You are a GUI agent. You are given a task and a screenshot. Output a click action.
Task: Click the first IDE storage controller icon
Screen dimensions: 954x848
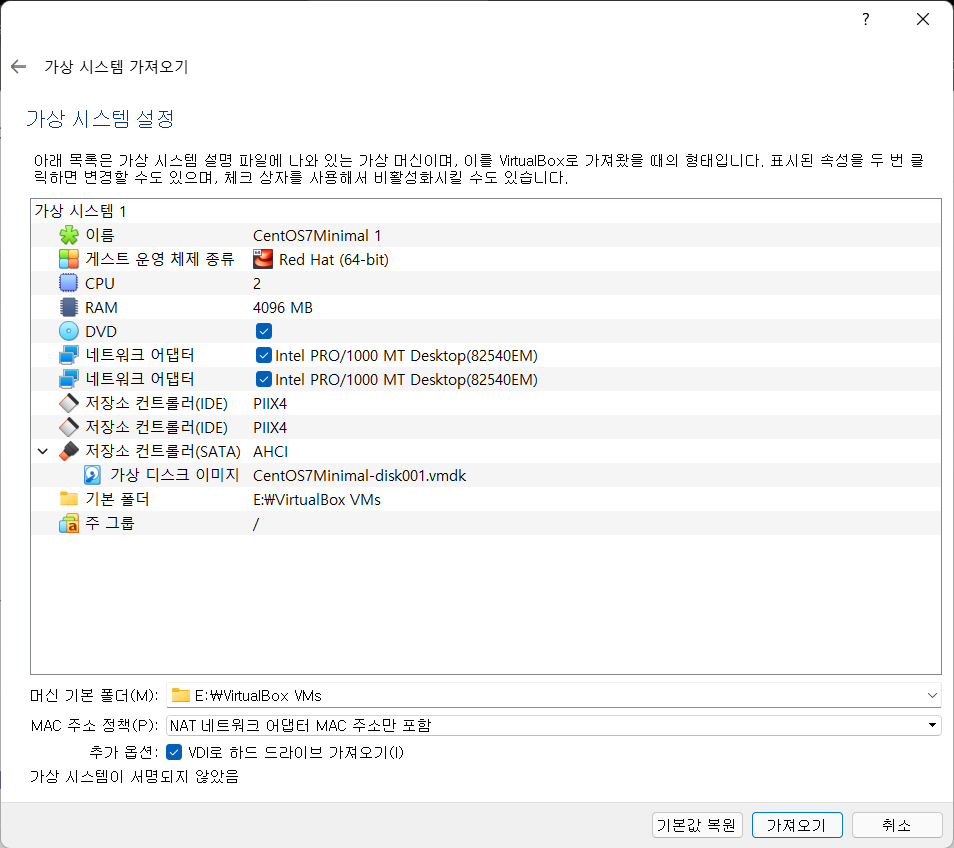[69, 403]
